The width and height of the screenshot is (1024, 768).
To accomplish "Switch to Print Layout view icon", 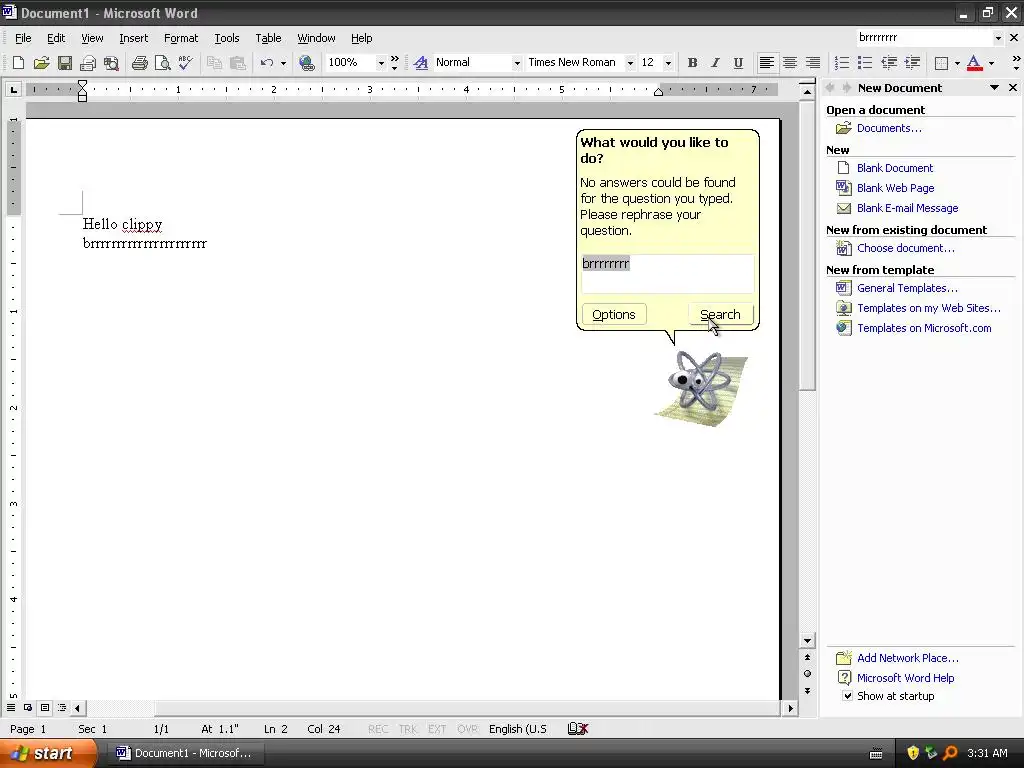I will 45,707.
